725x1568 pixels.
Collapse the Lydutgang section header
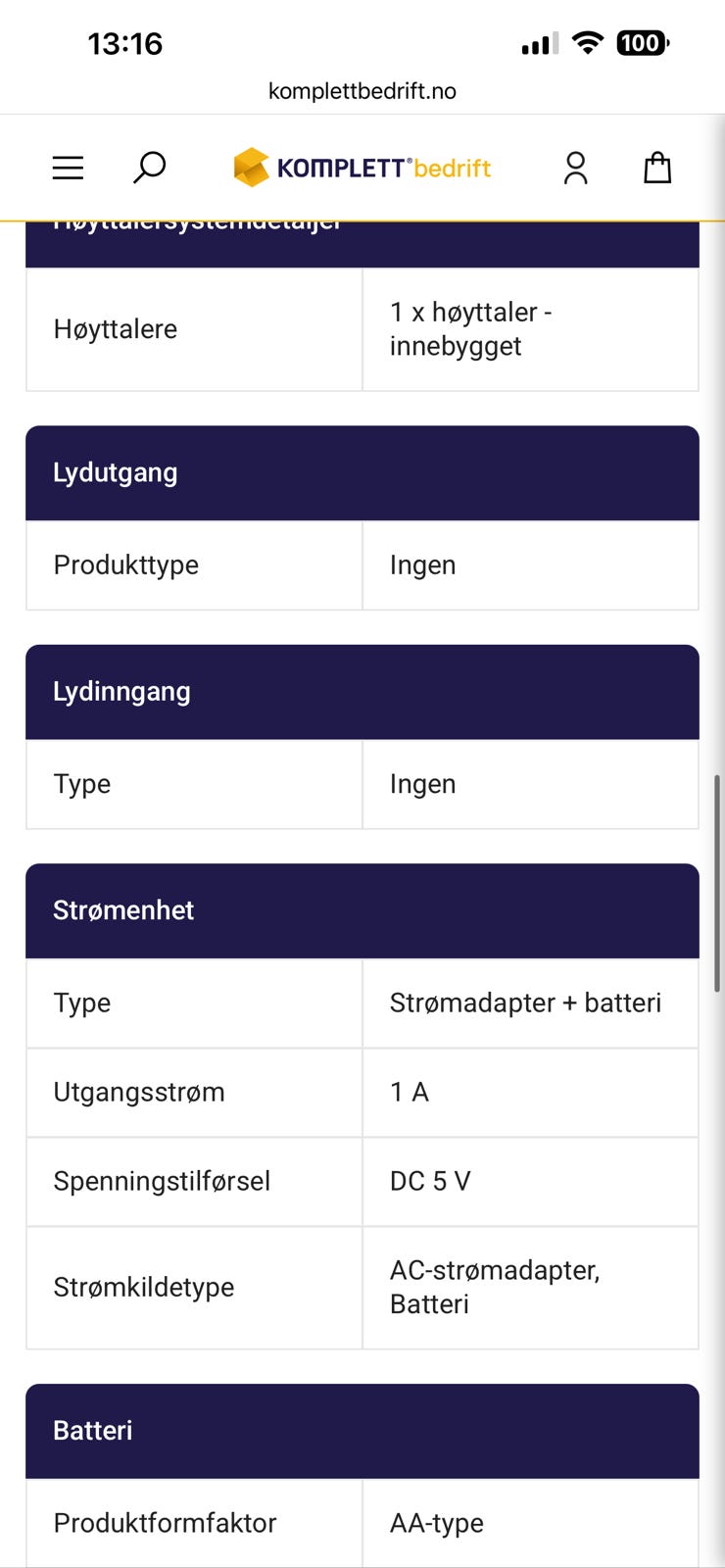pyautogui.click(x=362, y=472)
